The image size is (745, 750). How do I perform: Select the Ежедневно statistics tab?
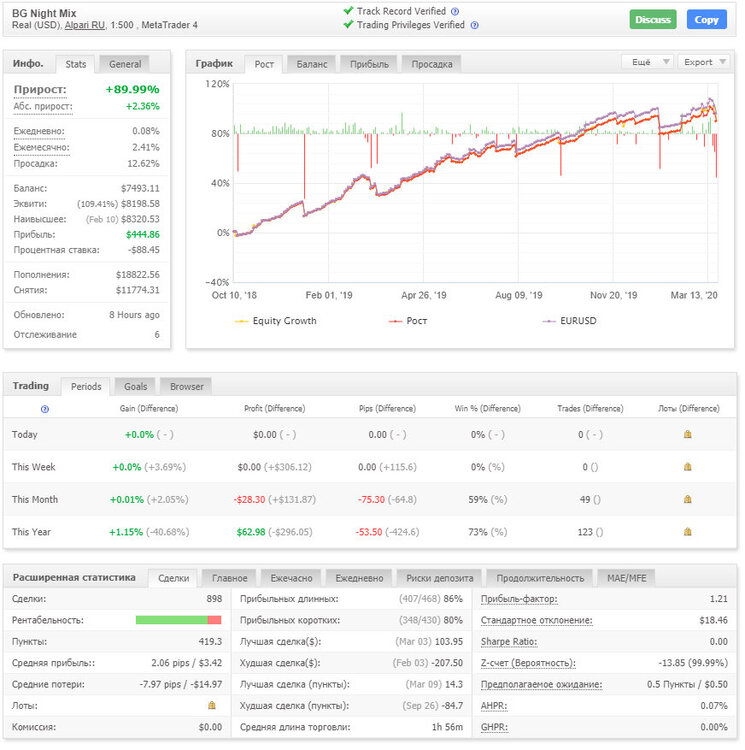[x=359, y=578]
